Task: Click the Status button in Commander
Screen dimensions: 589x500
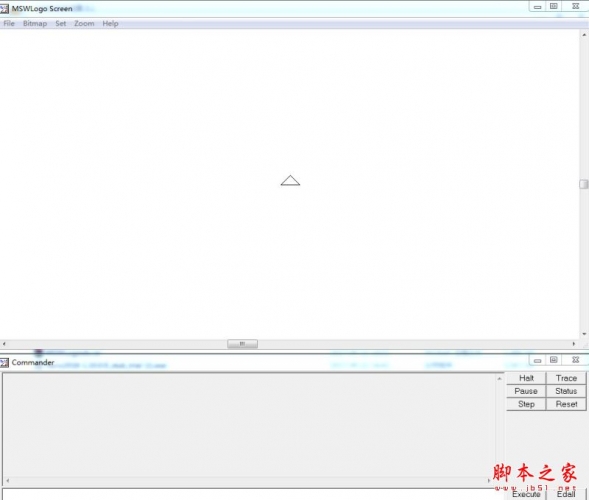Action: pyautogui.click(x=566, y=391)
